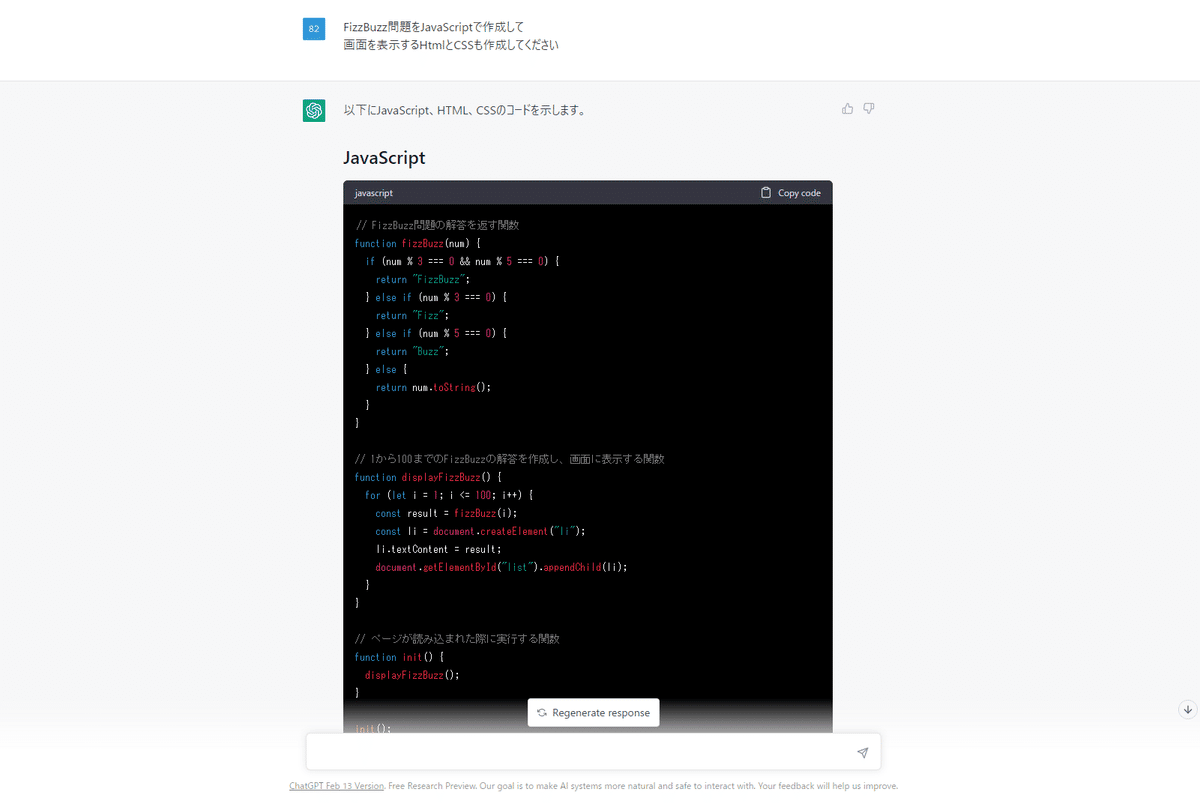Click the code line "function fizzBuzz(num) {"
This screenshot has width=1200, height=803.
click(418, 243)
